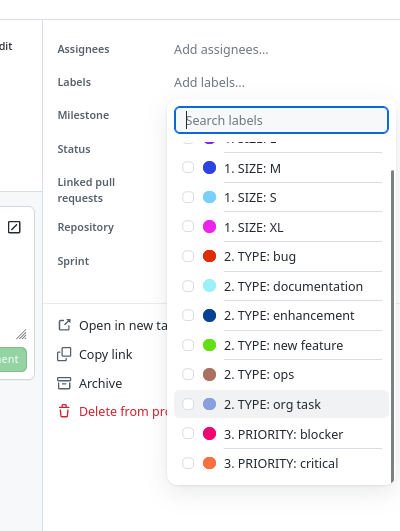
Task: Select the 1. SIZE: M label text
Action: click(252, 168)
